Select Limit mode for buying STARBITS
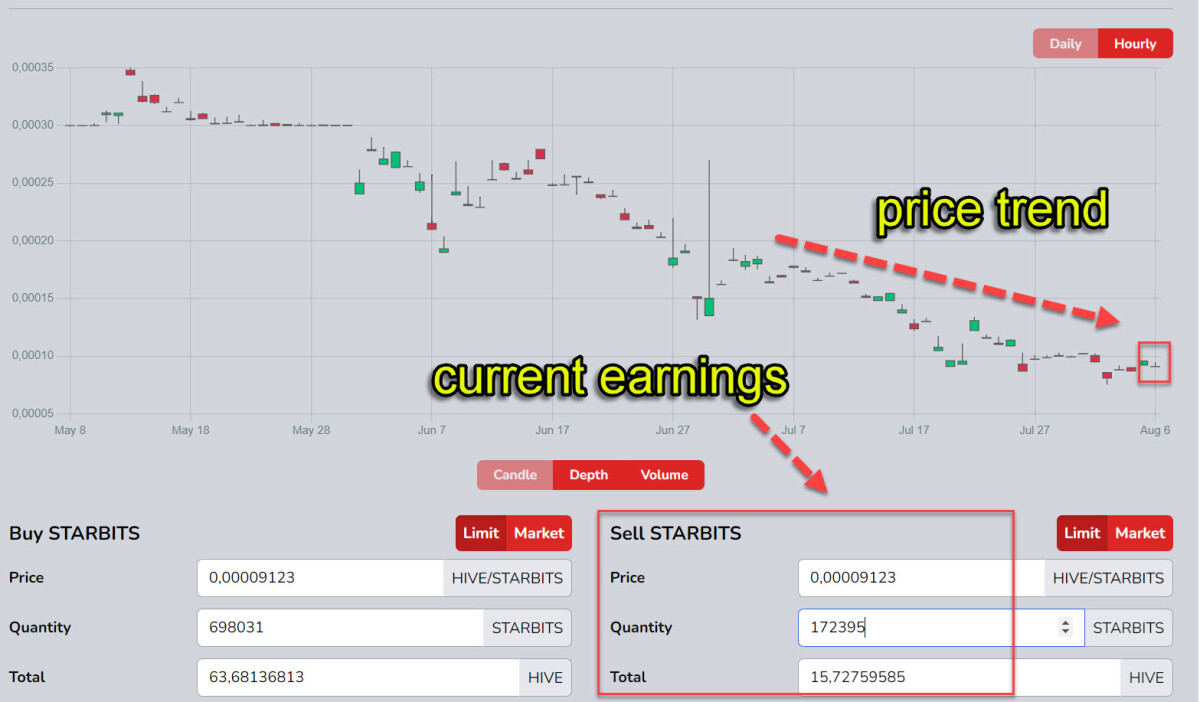The width and height of the screenshot is (1200, 702). pos(481,533)
